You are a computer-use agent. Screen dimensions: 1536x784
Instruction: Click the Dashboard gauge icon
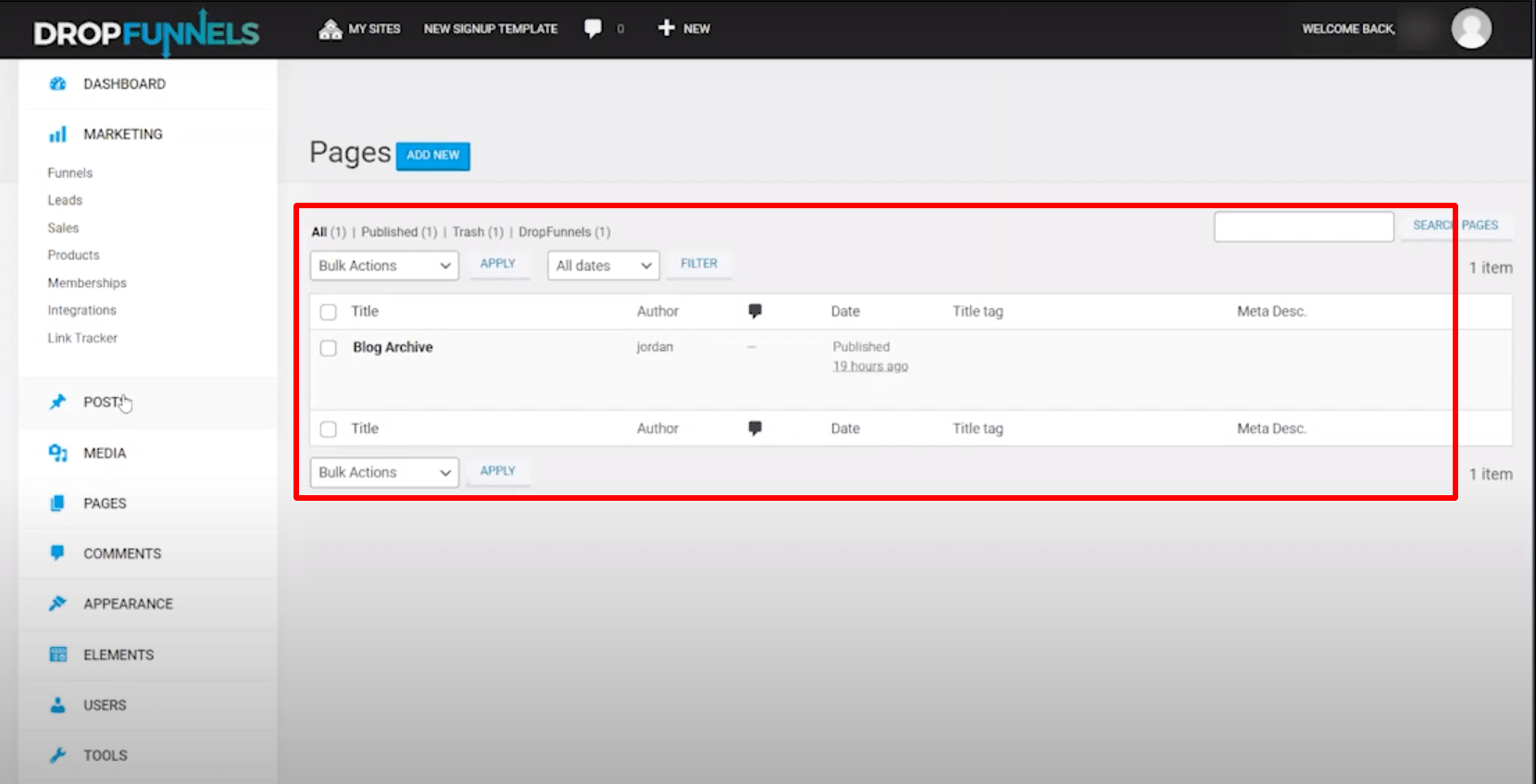coord(57,84)
